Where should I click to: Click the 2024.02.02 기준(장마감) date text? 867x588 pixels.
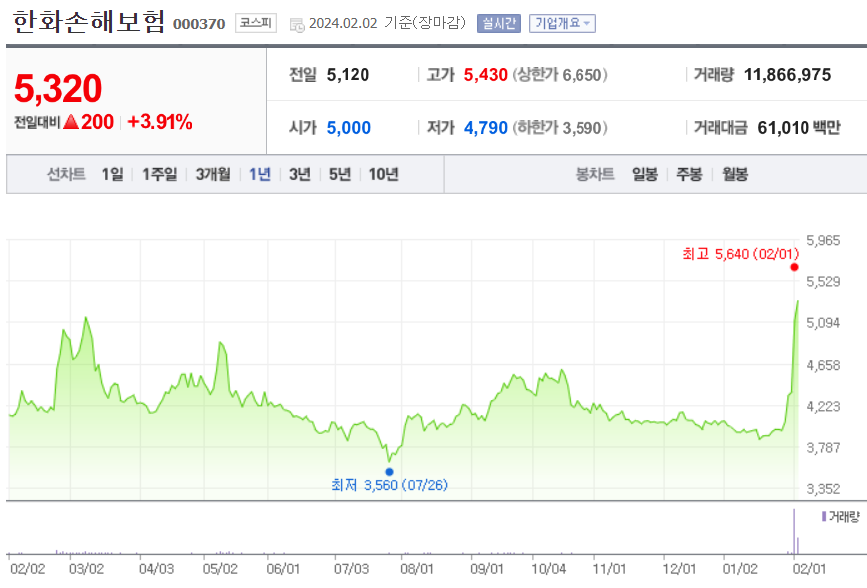387,23
